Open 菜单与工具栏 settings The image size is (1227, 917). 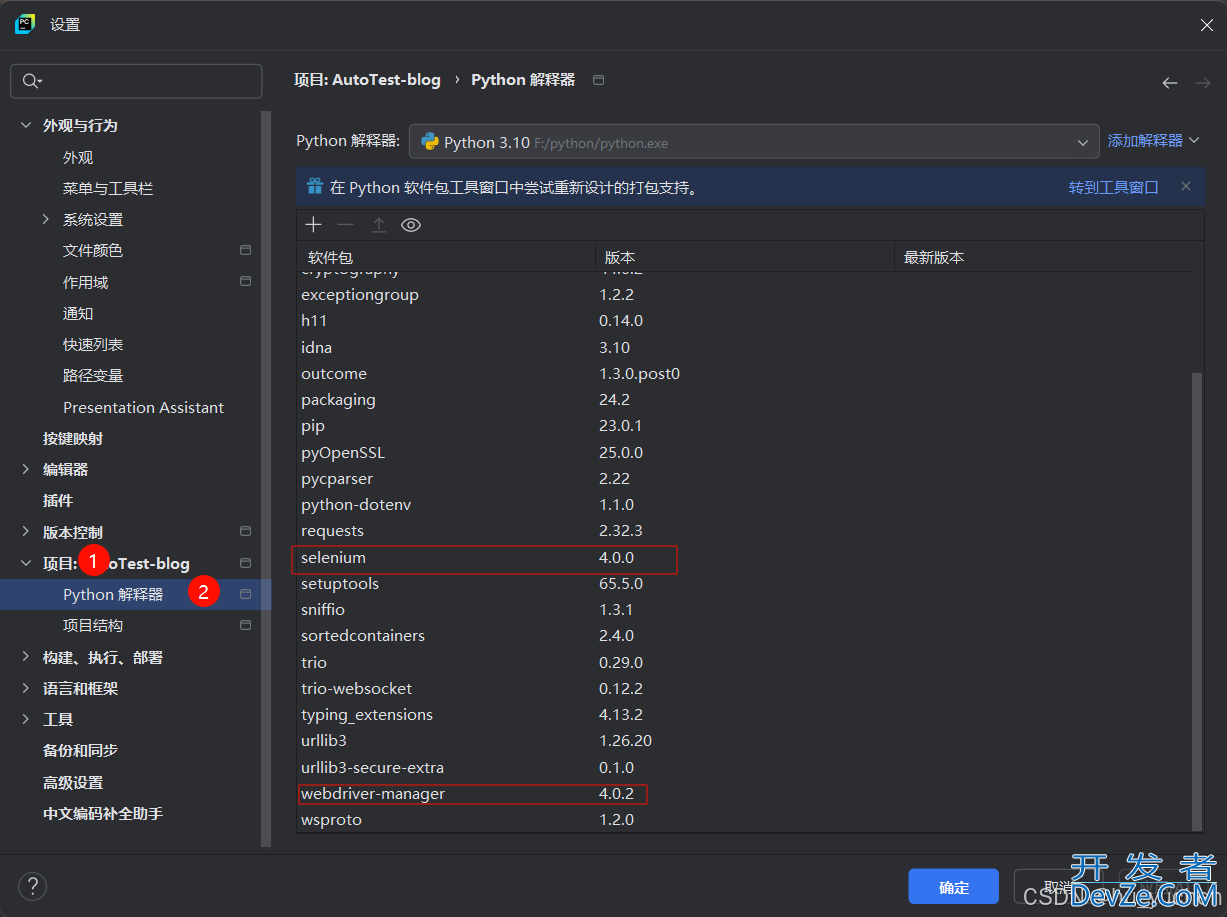tap(108, 188)
